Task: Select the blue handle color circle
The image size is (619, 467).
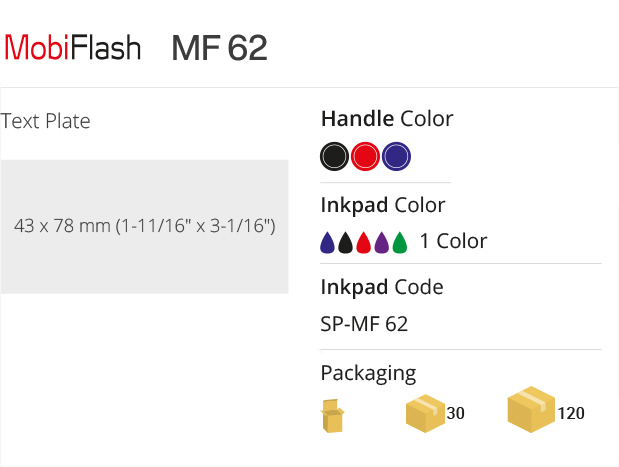Action: (396, 156)
